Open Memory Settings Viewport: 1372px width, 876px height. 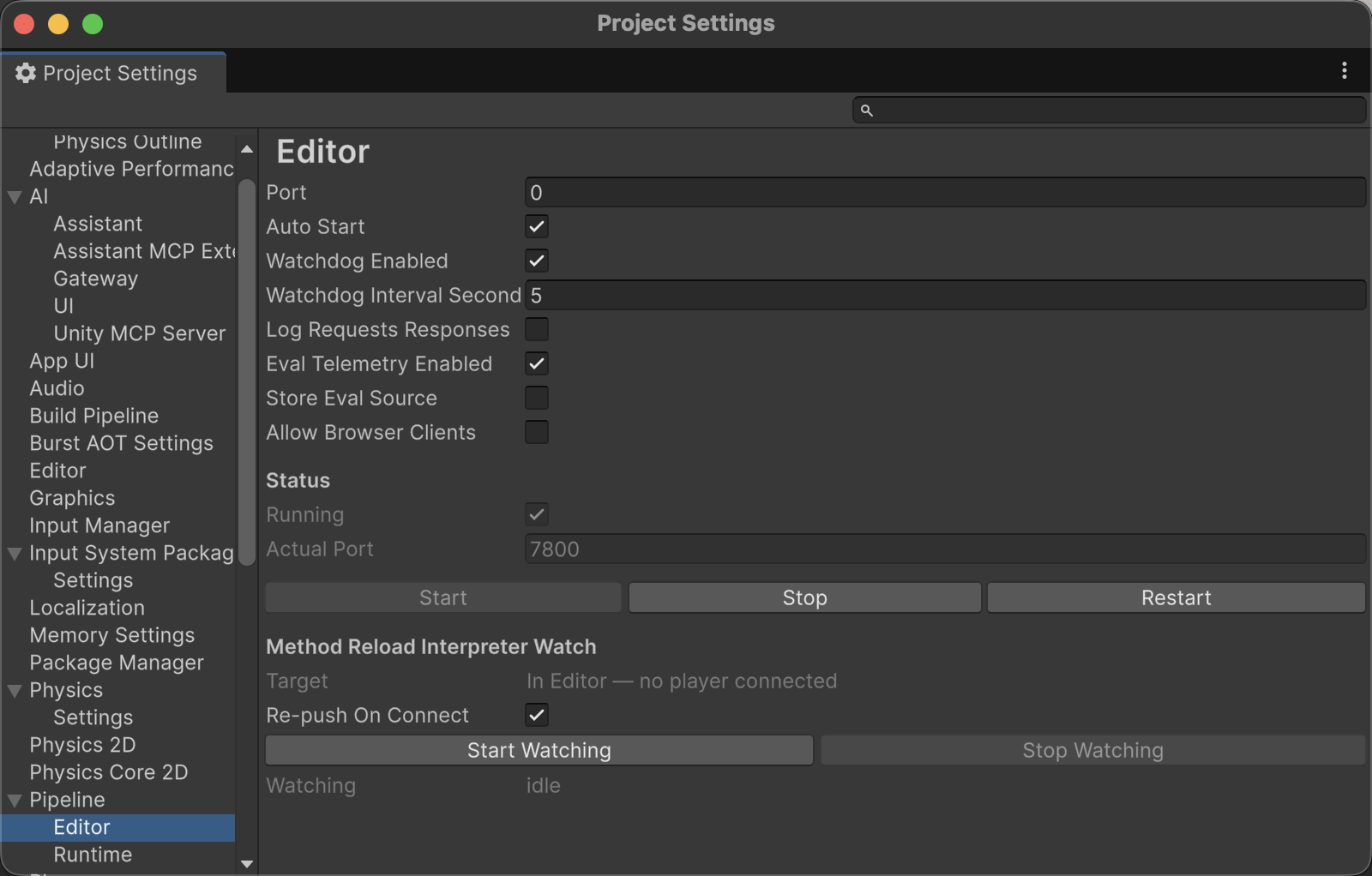coord(111,635)
